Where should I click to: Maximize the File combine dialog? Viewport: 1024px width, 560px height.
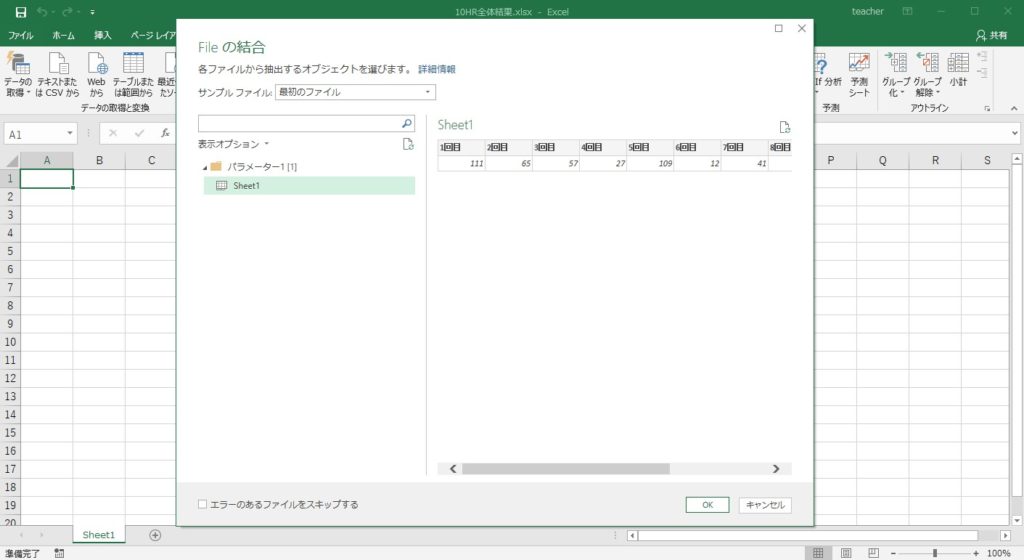tap(778, 28)
